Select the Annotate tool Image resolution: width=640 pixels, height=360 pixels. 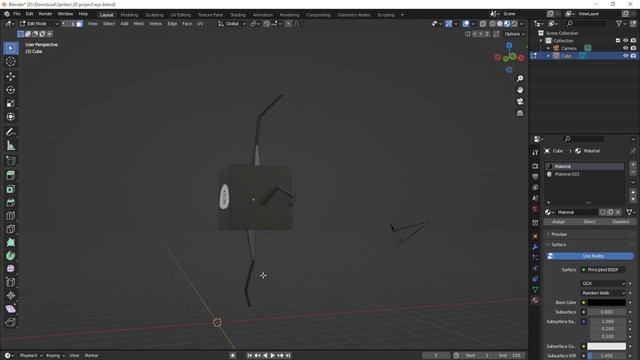pos(11,132)
